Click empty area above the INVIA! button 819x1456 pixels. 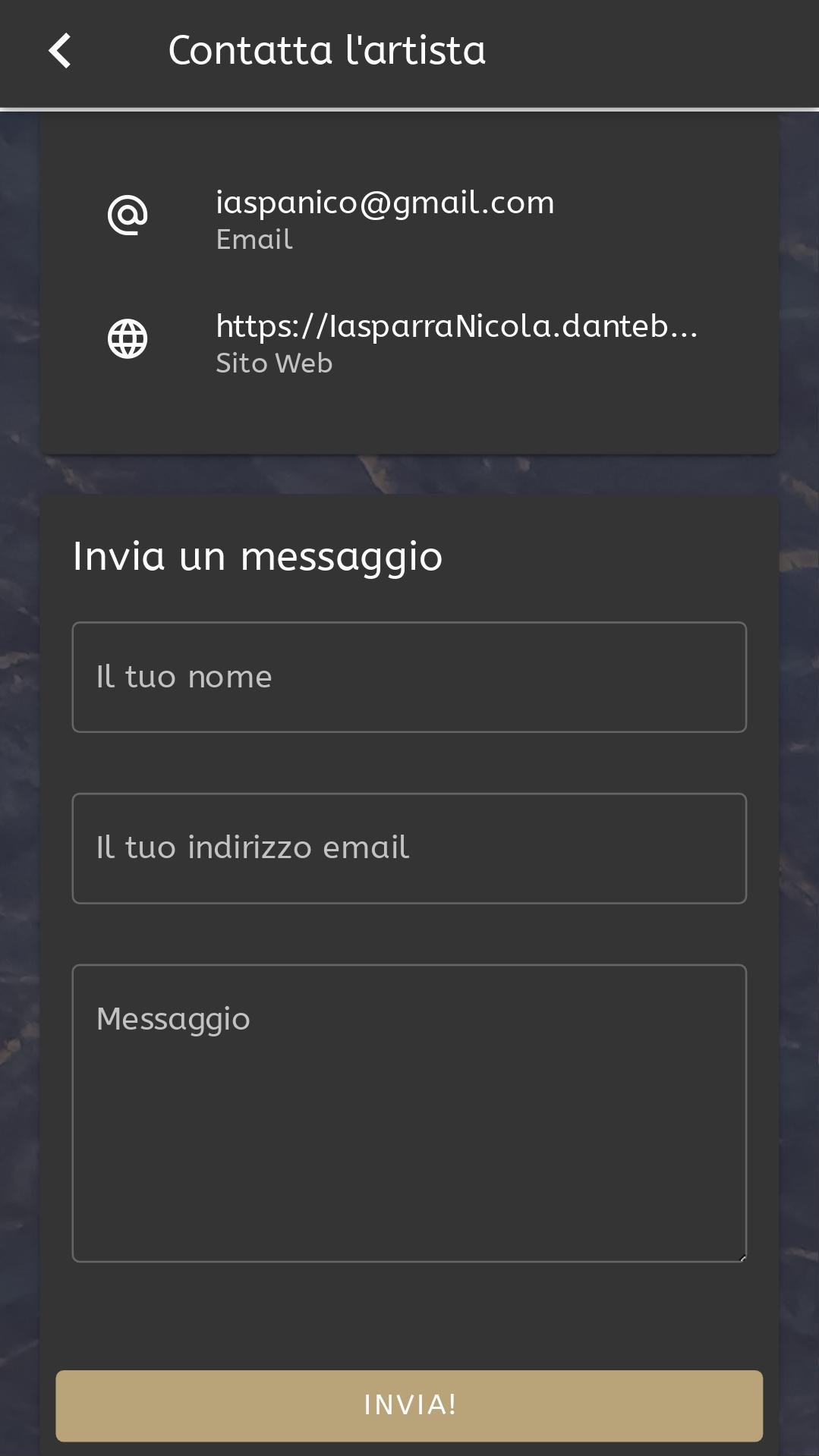pyautogui.click(x=409, y=1316)
